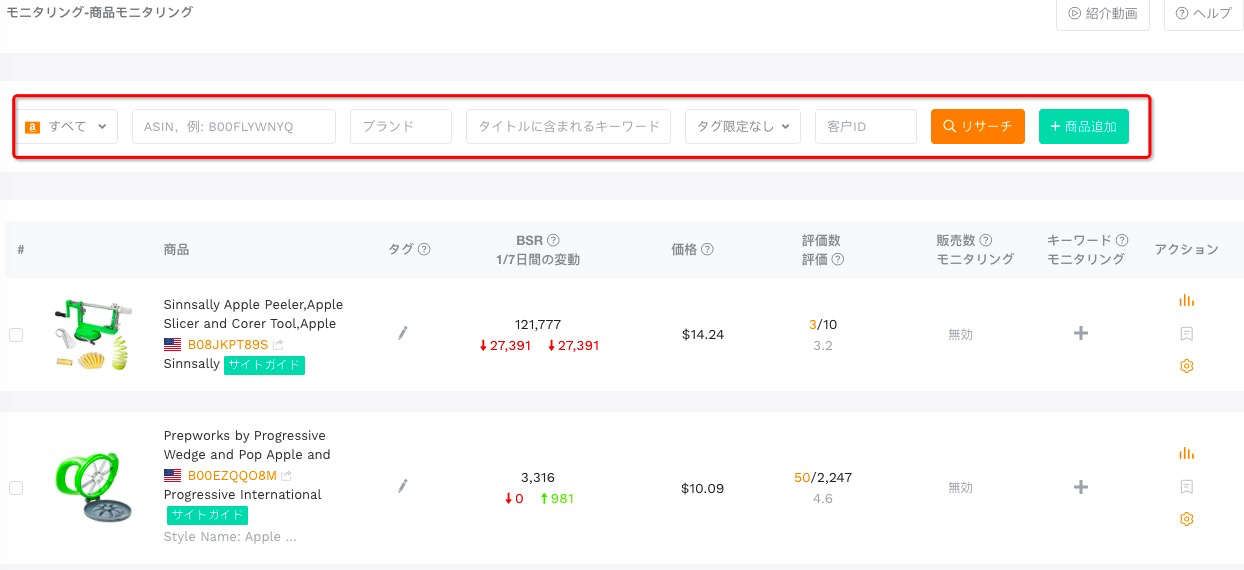Click the green 商品追加 button

click(x=1084, y=126)
